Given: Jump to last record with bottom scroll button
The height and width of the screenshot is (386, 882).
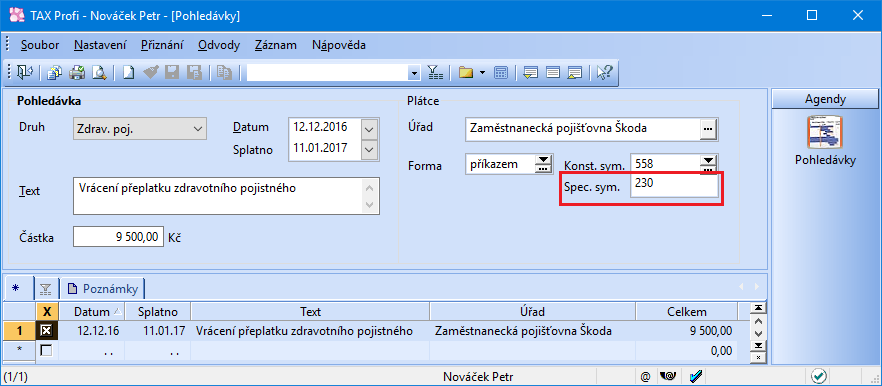Looking at the screenshot, I should tap(758, 345).
